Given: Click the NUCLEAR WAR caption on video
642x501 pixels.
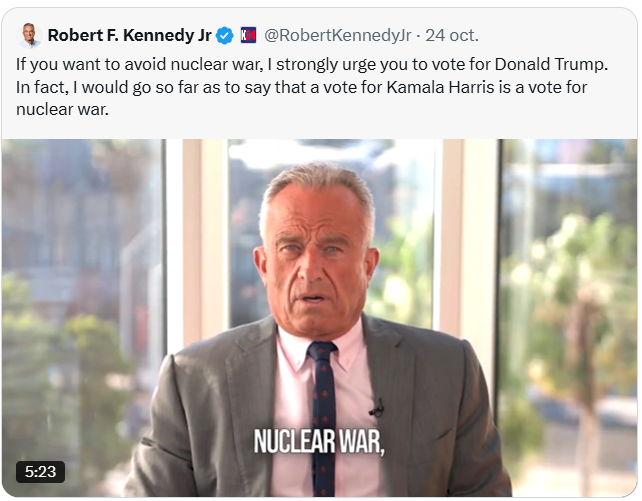Looking at the screenshot, I should click(x=319, y=442).
